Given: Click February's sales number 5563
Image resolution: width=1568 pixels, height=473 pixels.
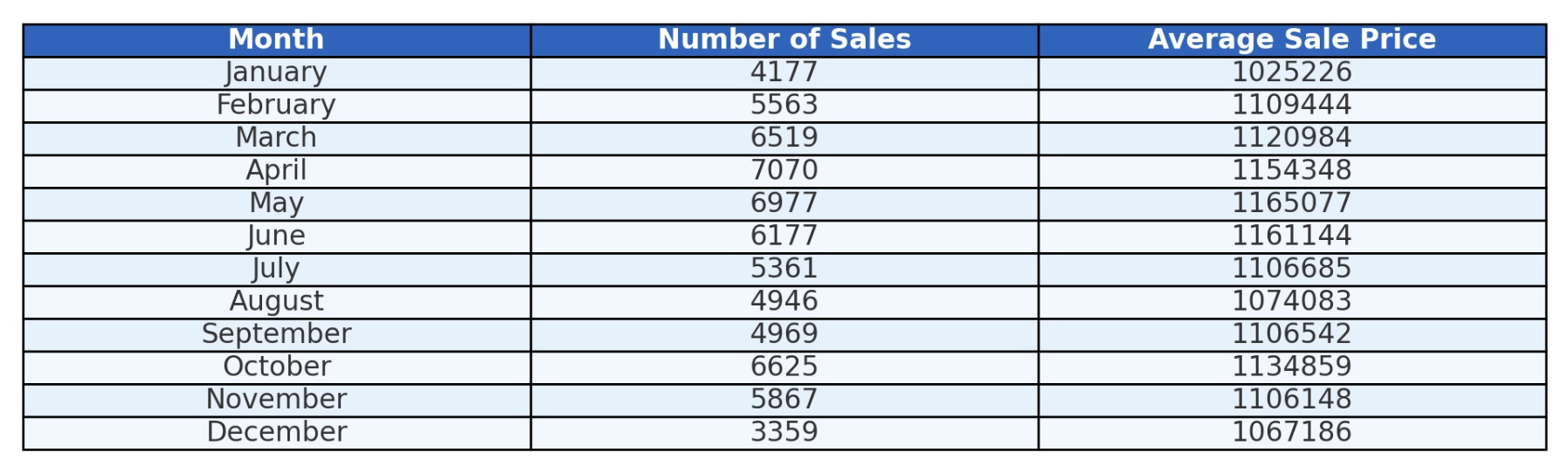Looking at the screenshot, I should pyautogui.click(x=784, y=106).
